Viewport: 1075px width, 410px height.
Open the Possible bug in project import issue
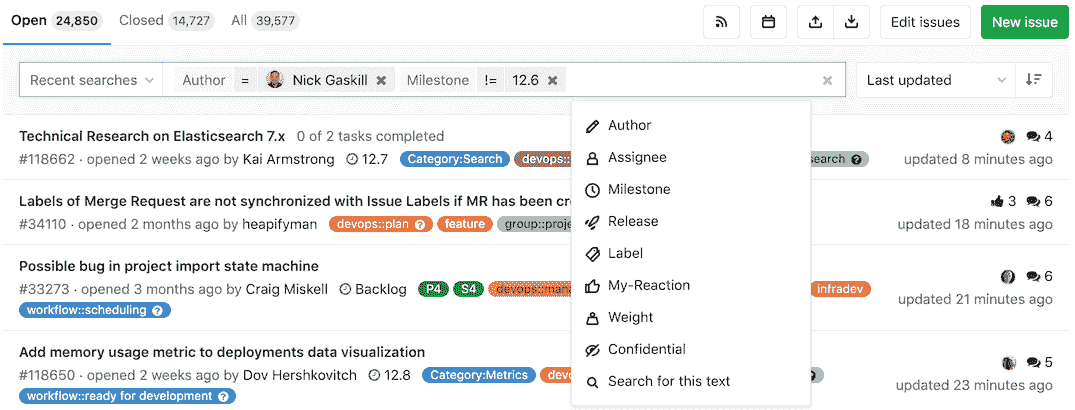point(169,266)
